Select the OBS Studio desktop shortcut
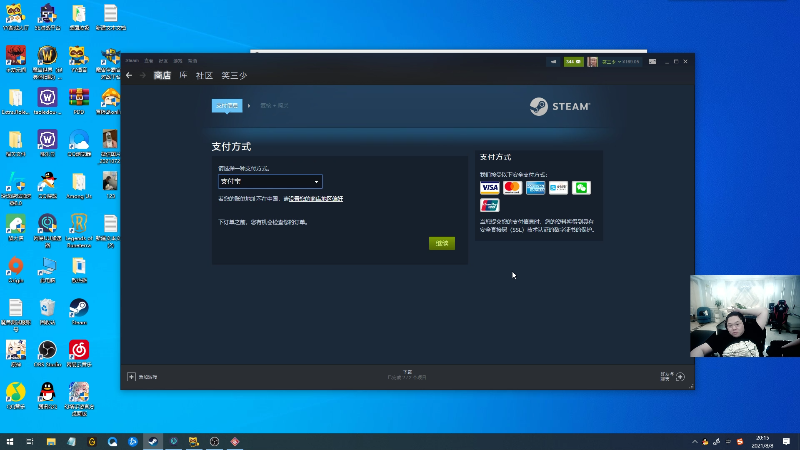This screenshot has height=450, width=800. pos(47,354)
